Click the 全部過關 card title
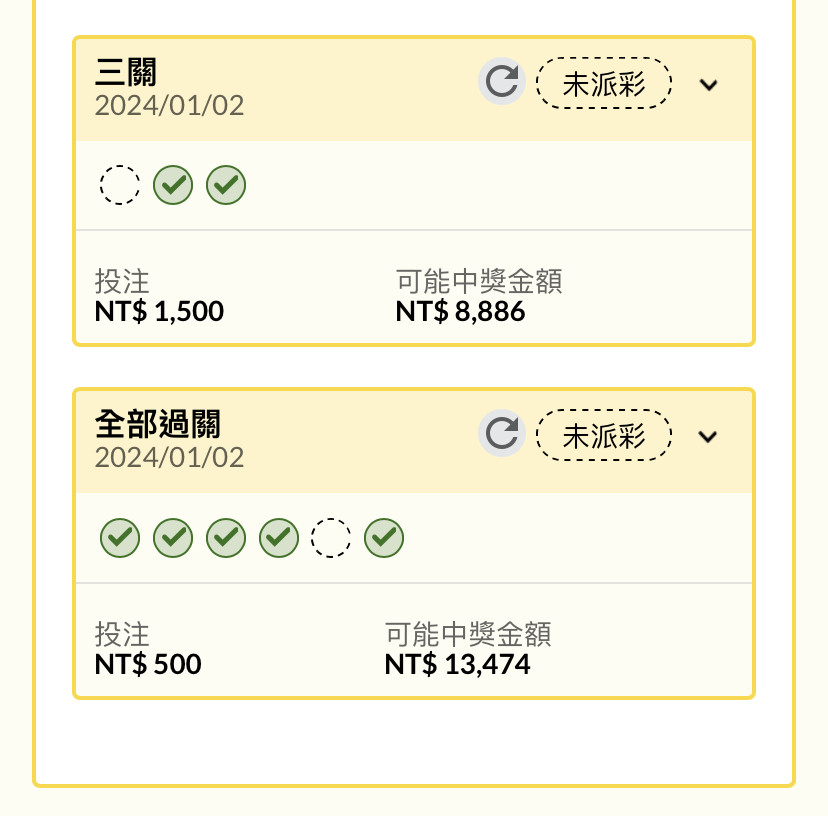828x816 pixels. coord(157,424)
